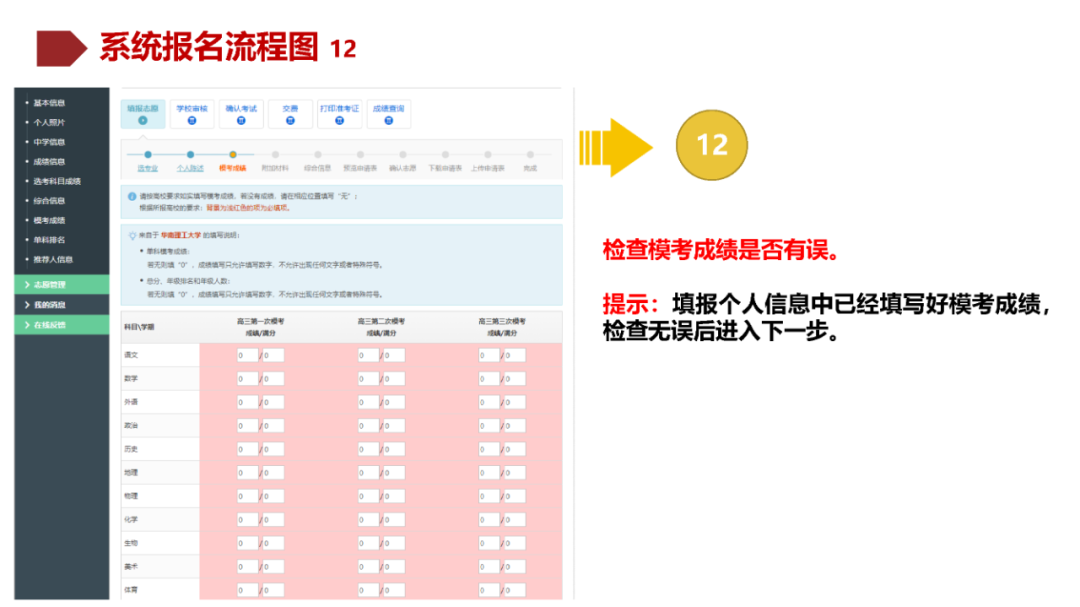The height and width of the screenshot is (607, 1080).
Task: Click the 学校审核 circular icon
Action: point(191,119)
